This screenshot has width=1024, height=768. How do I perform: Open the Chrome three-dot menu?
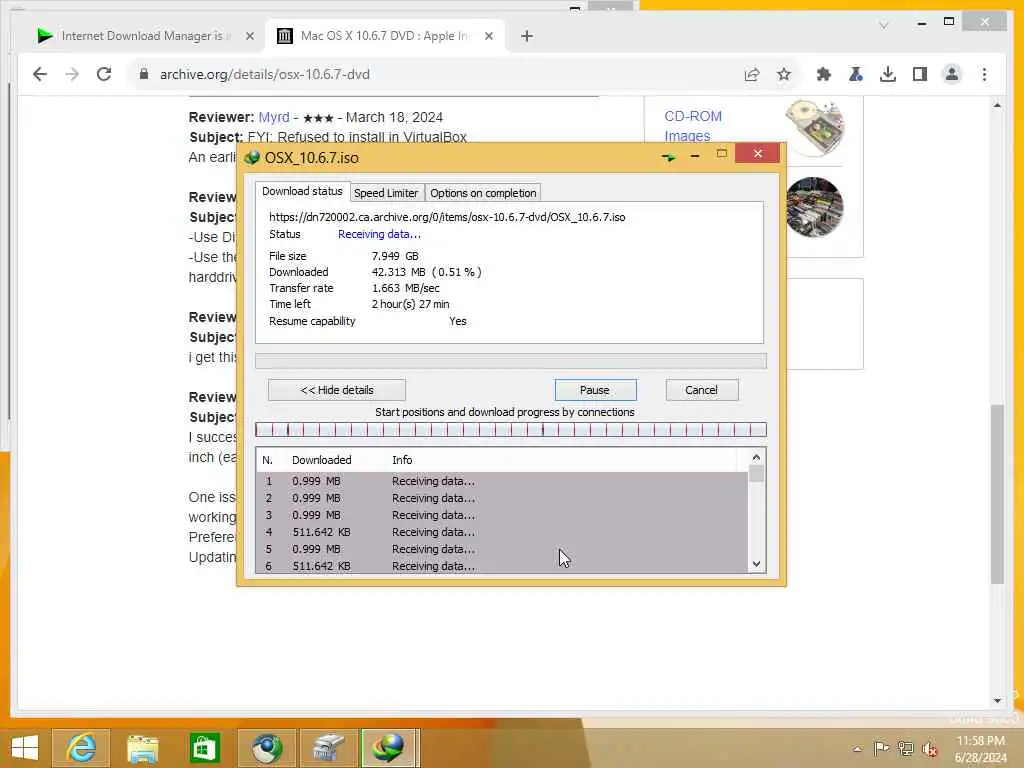984,74
